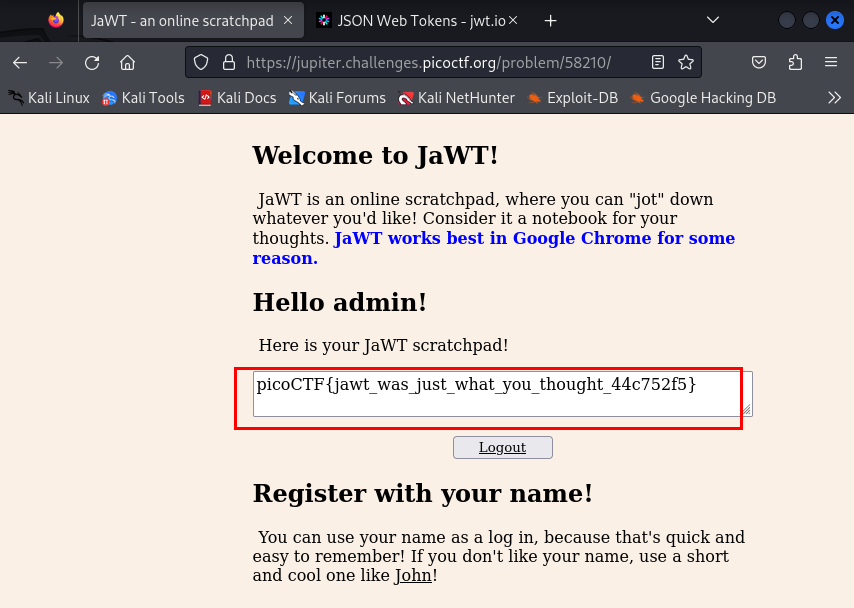Open the extensions puzzle icon
This screenshot has width=854, height=608.
(x=795, y=63)
